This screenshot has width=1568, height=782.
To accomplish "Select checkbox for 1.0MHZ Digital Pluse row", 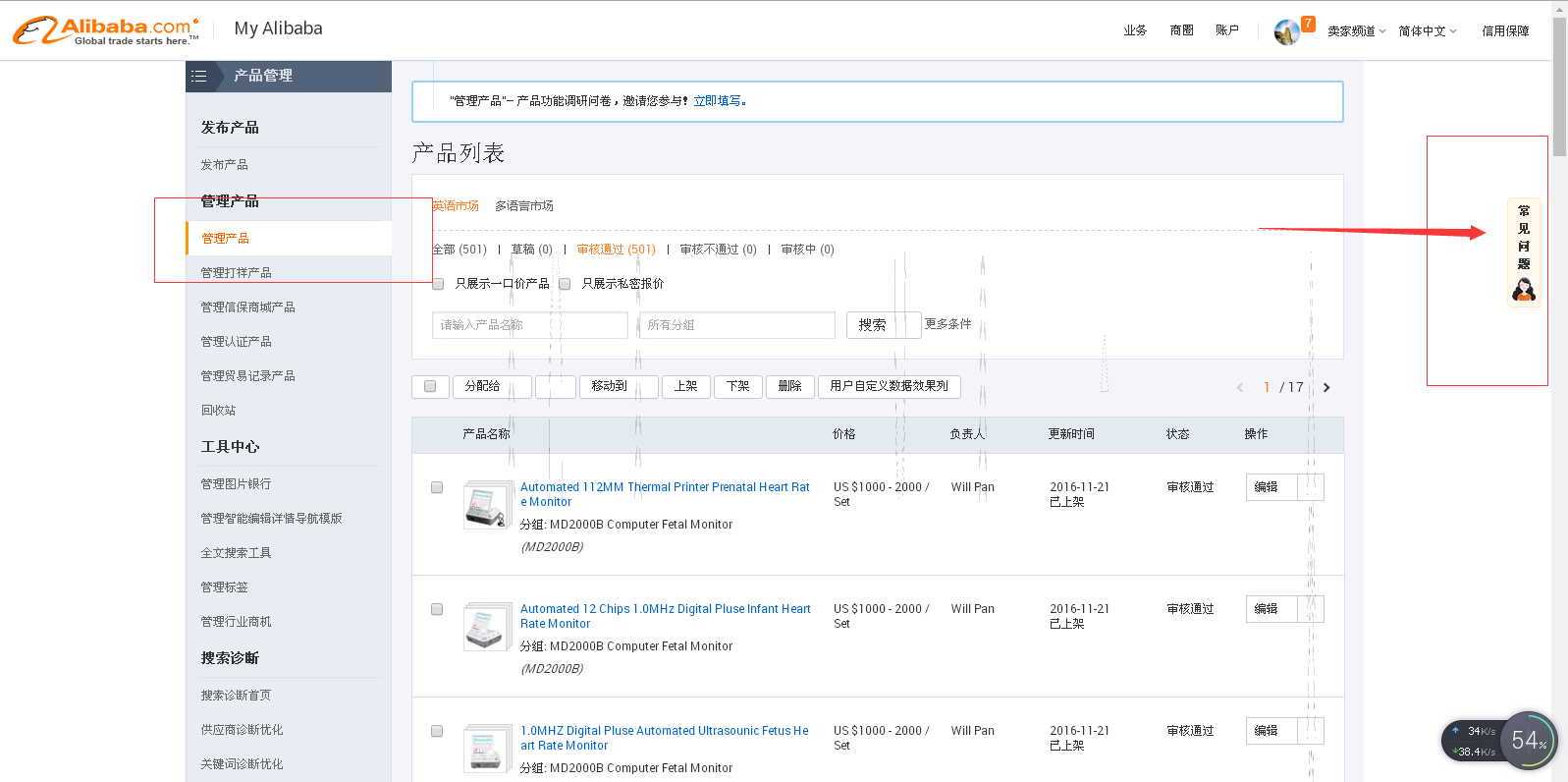I will click(437, 731).
